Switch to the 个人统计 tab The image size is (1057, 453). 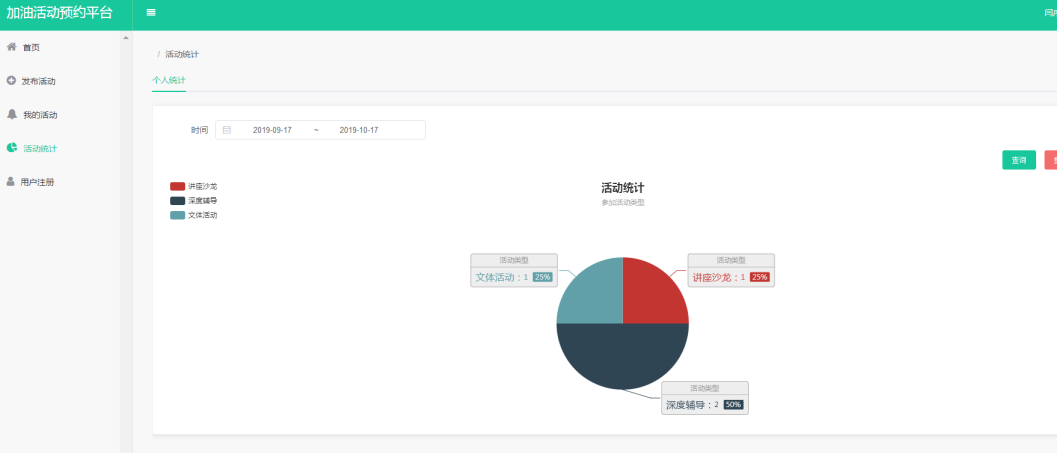point(169,80)
